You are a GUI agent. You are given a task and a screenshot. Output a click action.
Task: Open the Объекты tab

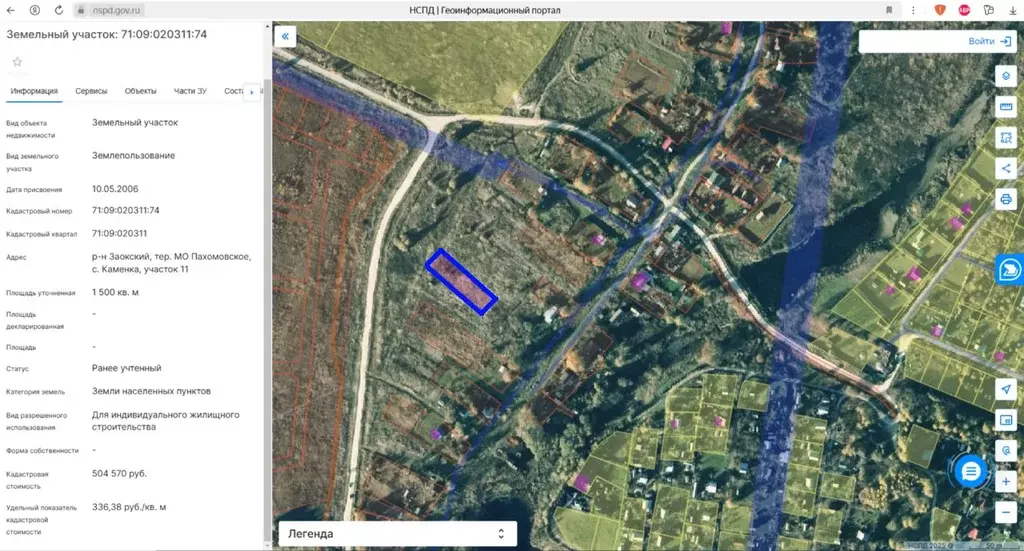[x=140, y=91]
